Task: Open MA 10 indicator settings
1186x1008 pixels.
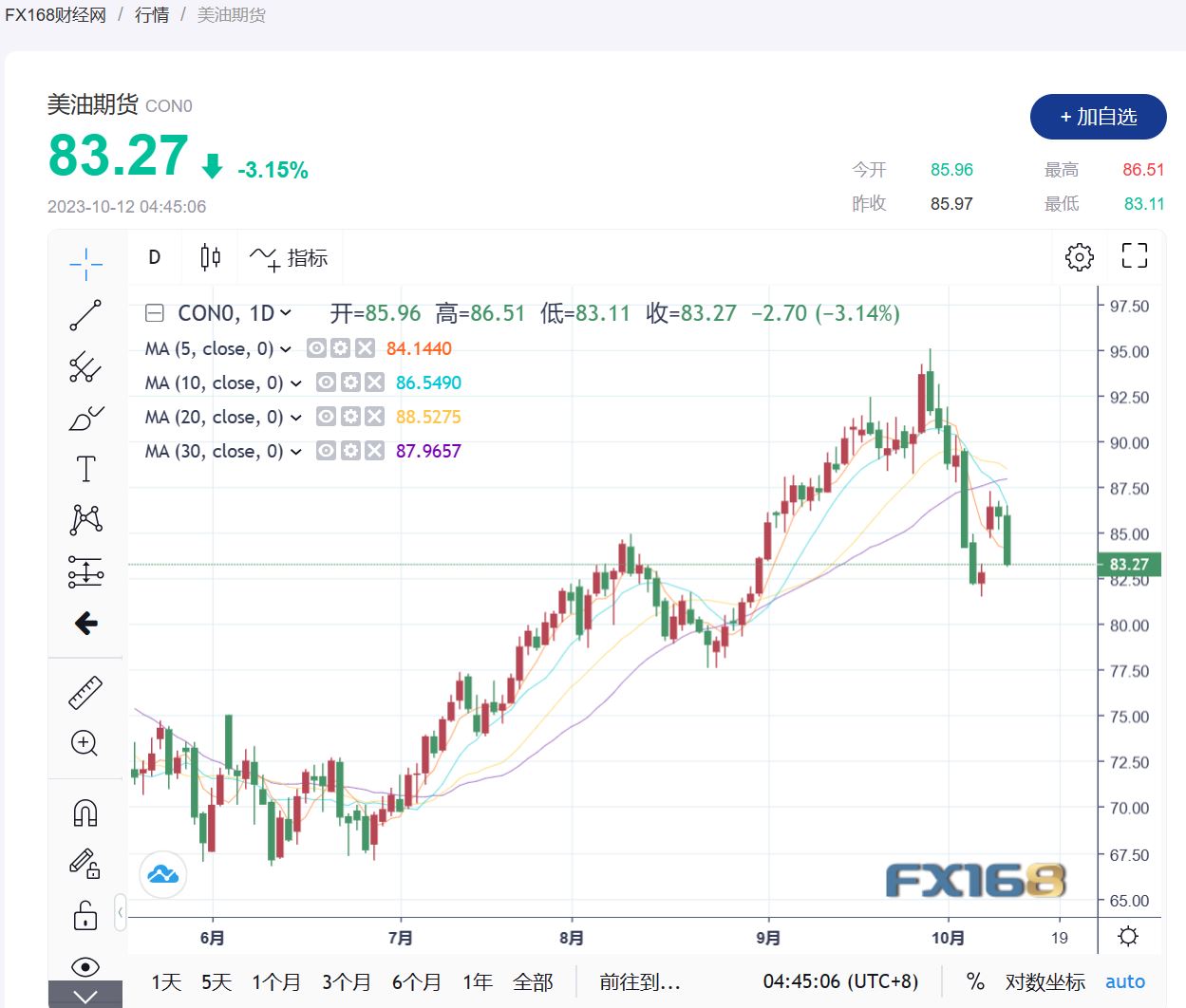Action: [350, 383]
